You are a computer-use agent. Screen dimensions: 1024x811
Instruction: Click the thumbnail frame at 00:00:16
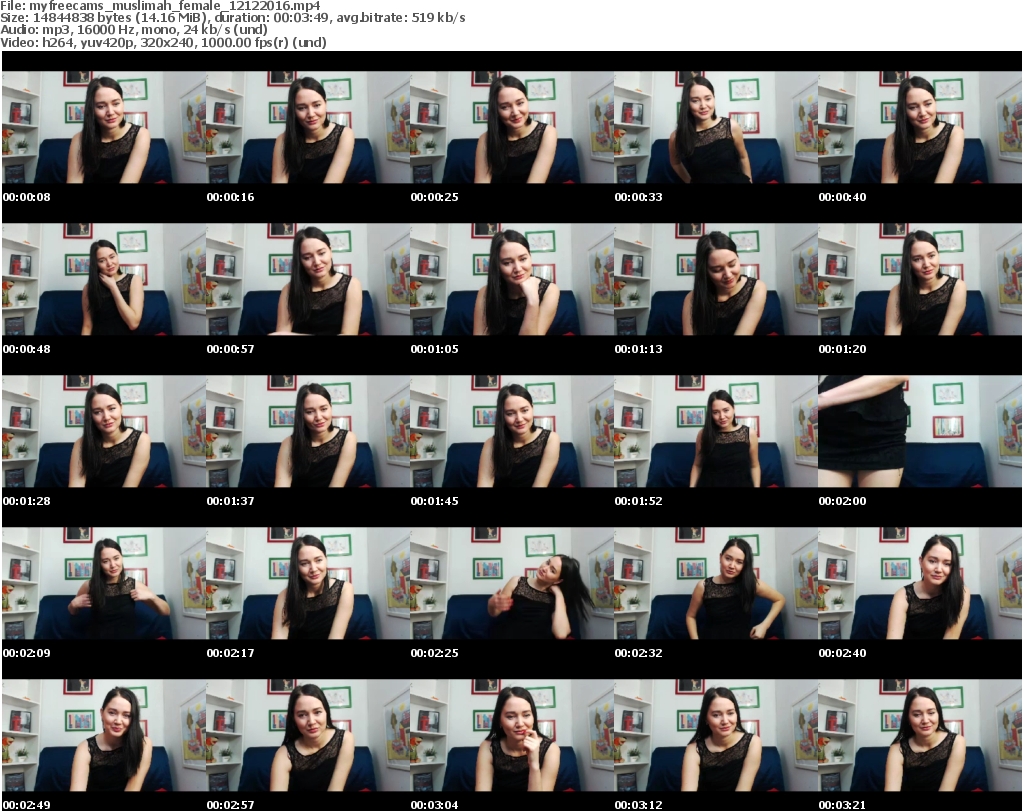[x=308, y=127]
